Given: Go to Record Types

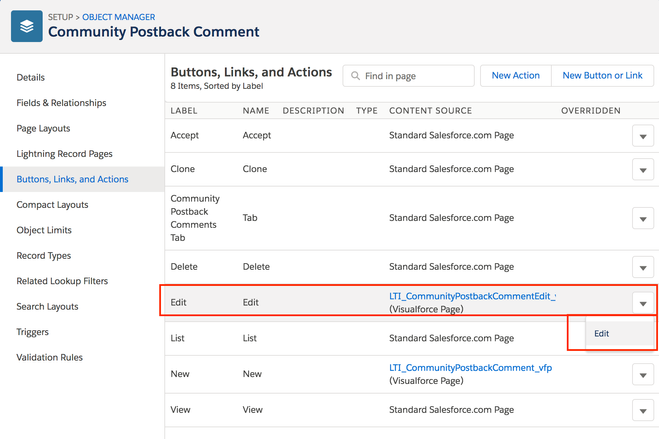Looking at the screenshot, I should [43, 256].
